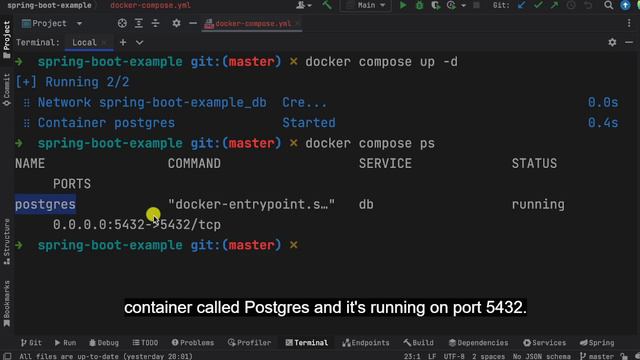Open terminal settings gear
The image size is (640, 360).
(612, 42)
